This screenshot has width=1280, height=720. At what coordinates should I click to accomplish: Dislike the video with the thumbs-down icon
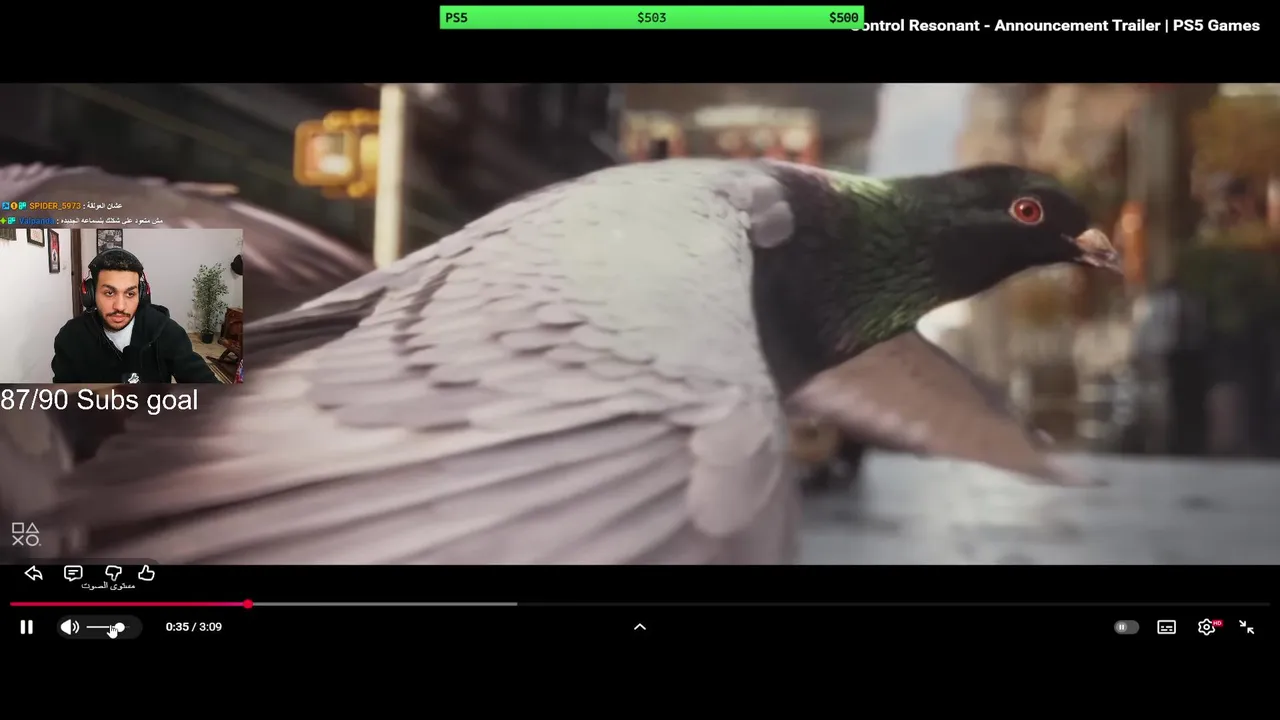(x=113, y=573)
